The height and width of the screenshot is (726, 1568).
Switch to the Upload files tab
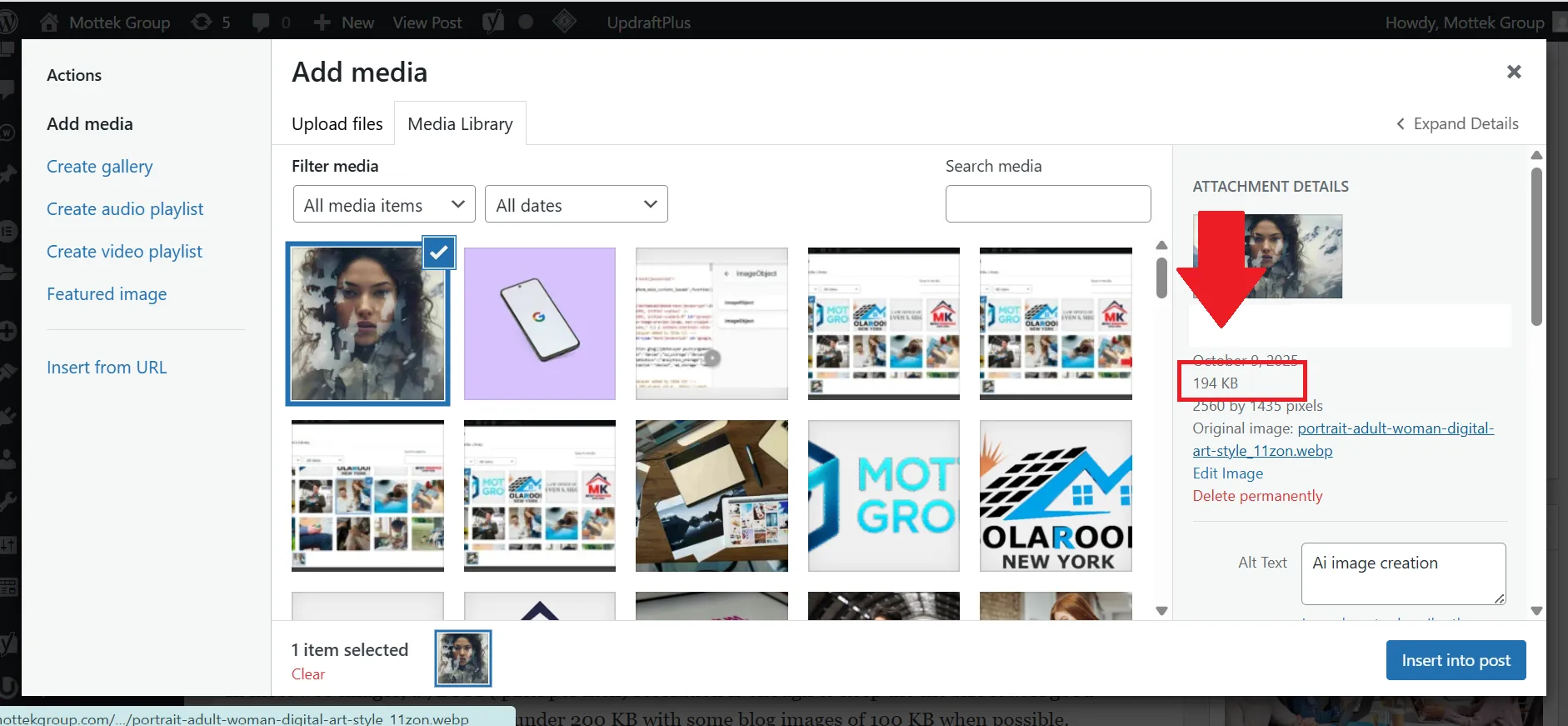click(337, 124)
